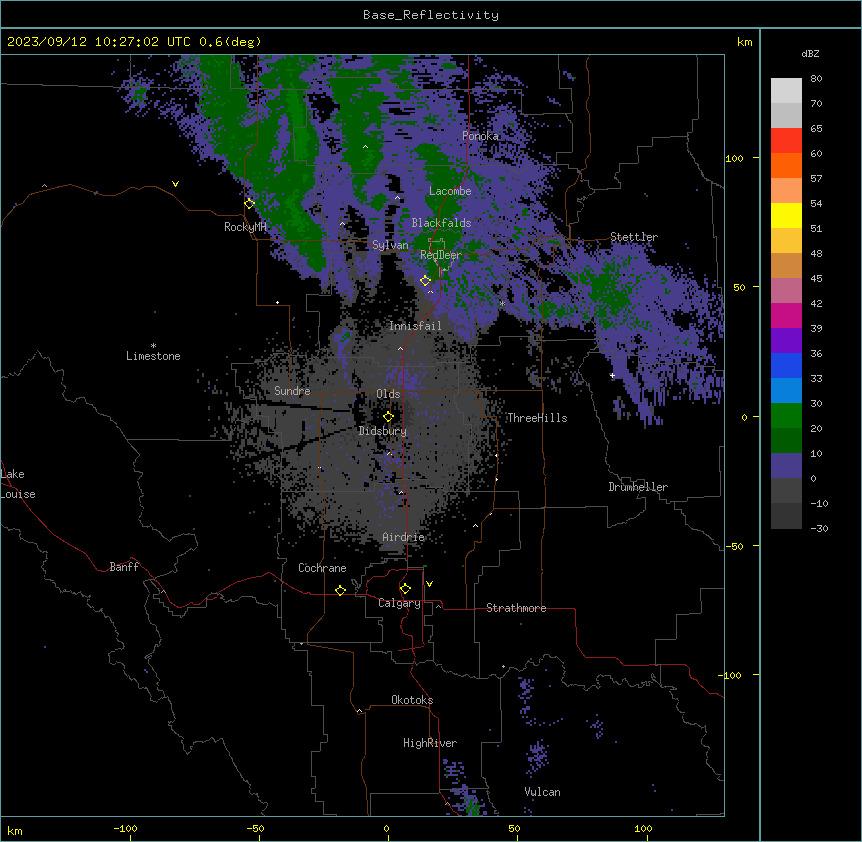Click the yellow radar marker near Olds
The height and width of the screenshot is (842, 862).
point(388,416)
